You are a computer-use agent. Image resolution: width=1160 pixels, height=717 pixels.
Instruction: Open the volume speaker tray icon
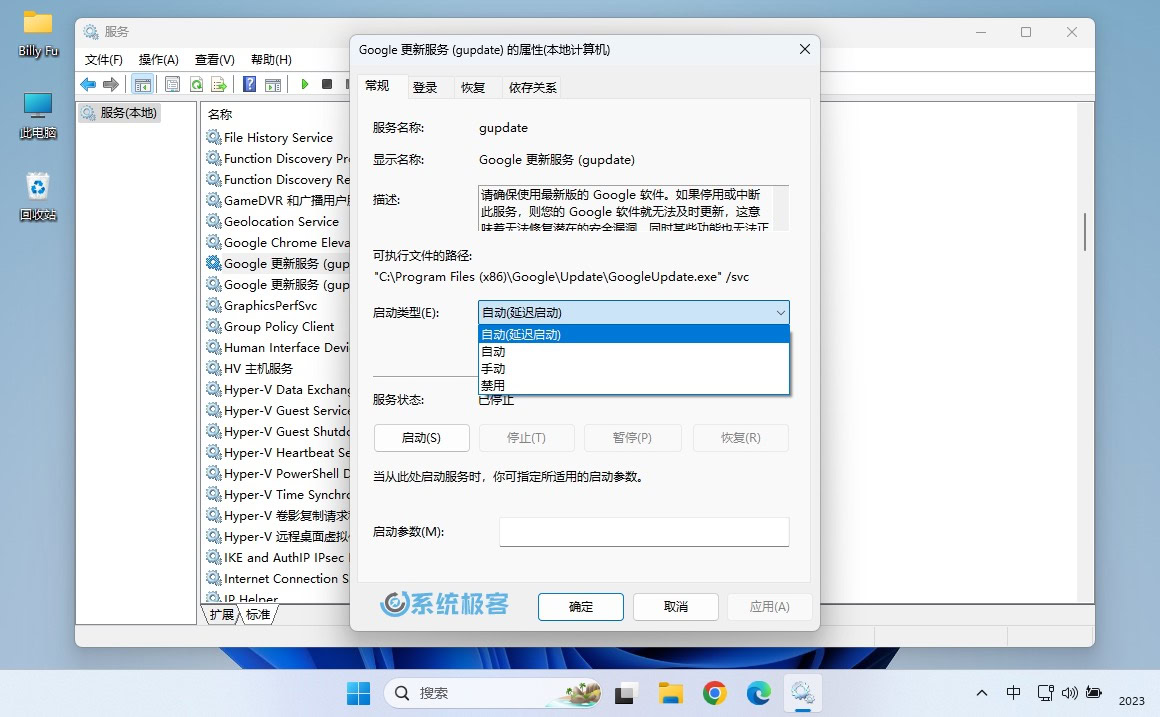(1070, 693)
